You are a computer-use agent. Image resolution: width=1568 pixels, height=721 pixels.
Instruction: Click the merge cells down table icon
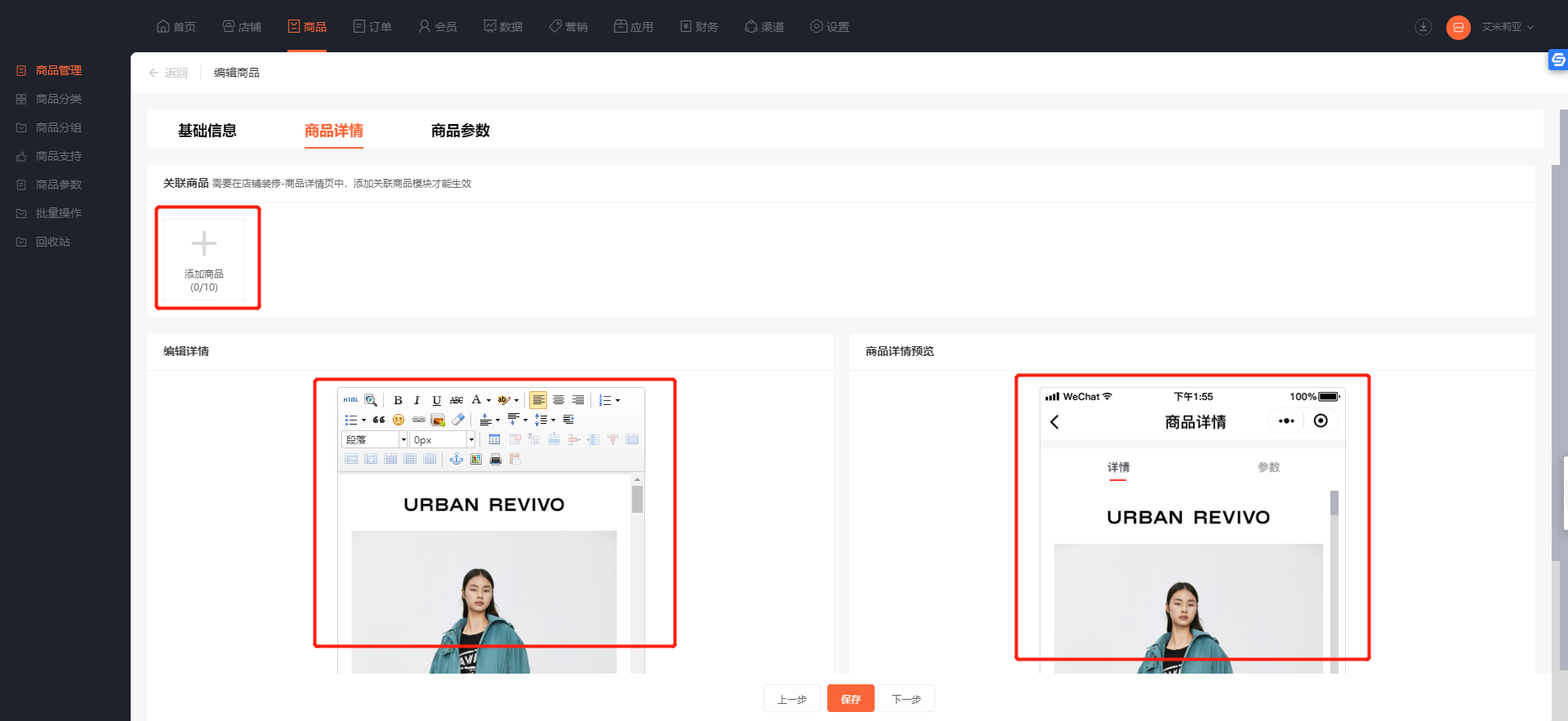point(371,459)
